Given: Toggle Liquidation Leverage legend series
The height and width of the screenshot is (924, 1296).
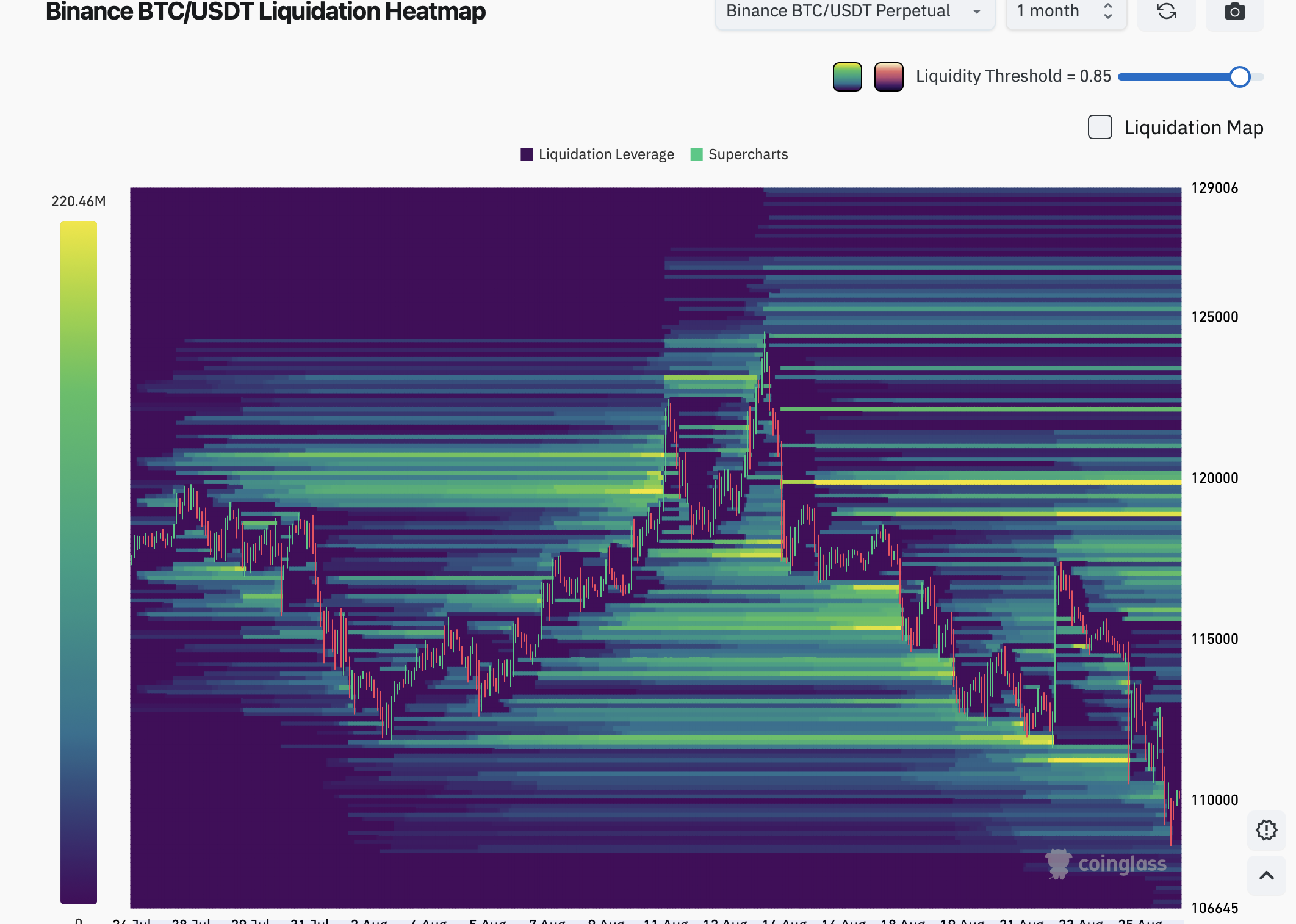Looking at the screenshot, I should (597, 154).
